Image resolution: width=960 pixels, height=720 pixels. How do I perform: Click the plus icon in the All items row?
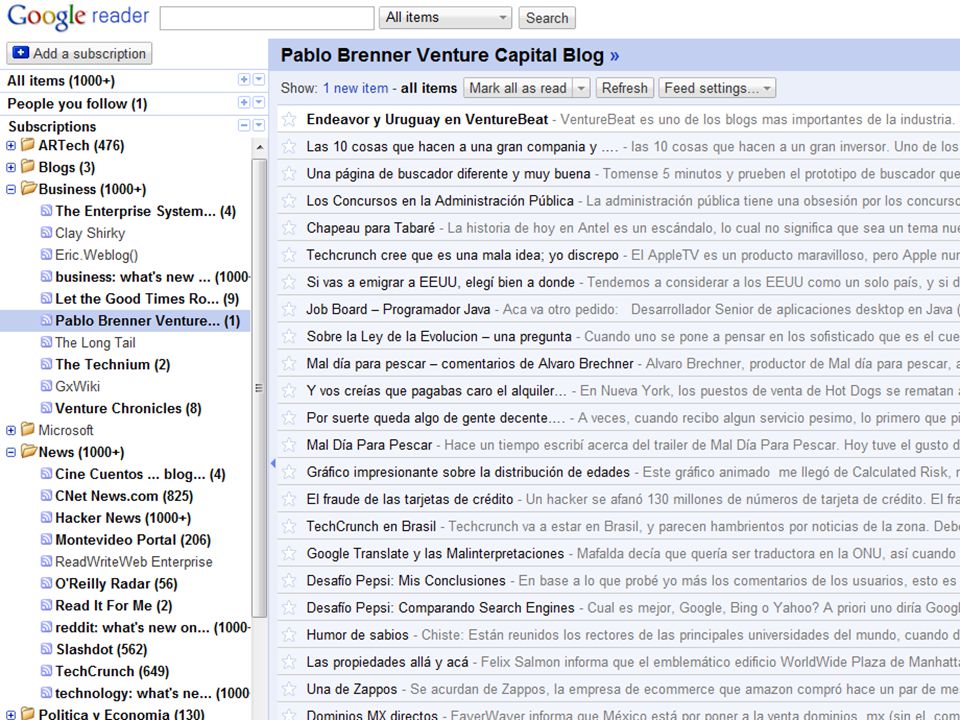tap(244, 80)
